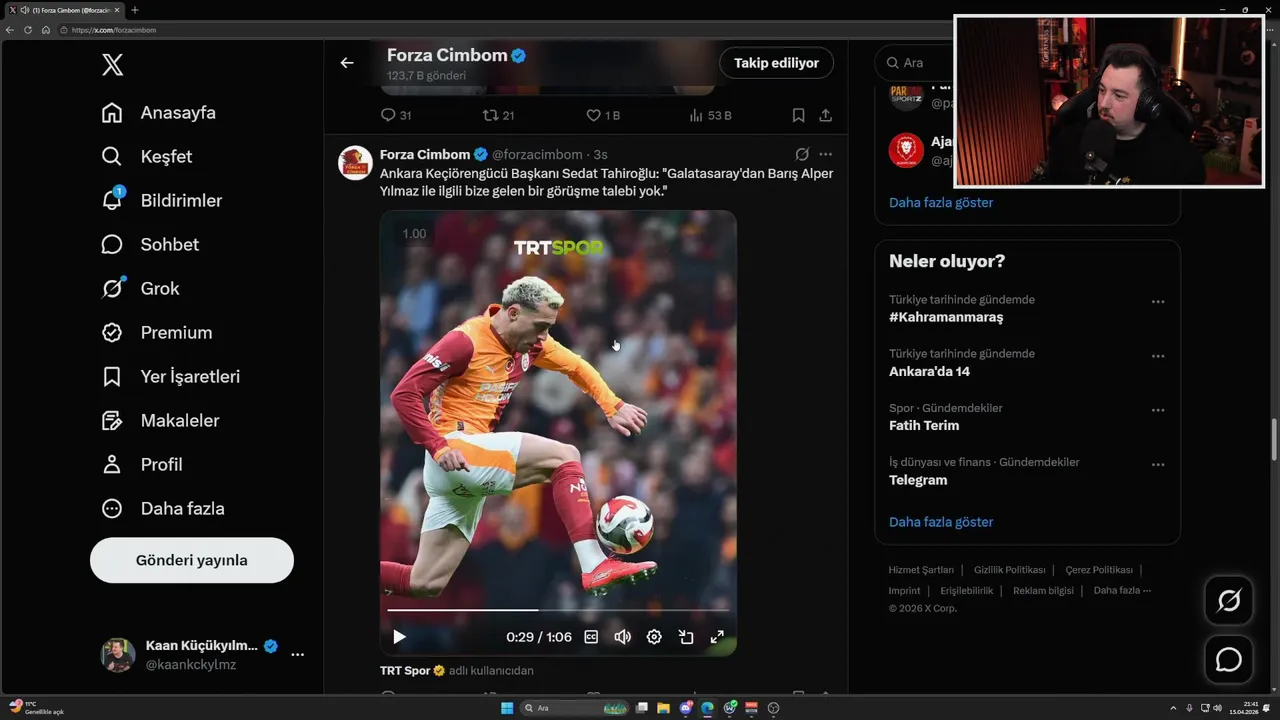Open options for Telegram trend
The image size is (1280, 720).
1158,465
